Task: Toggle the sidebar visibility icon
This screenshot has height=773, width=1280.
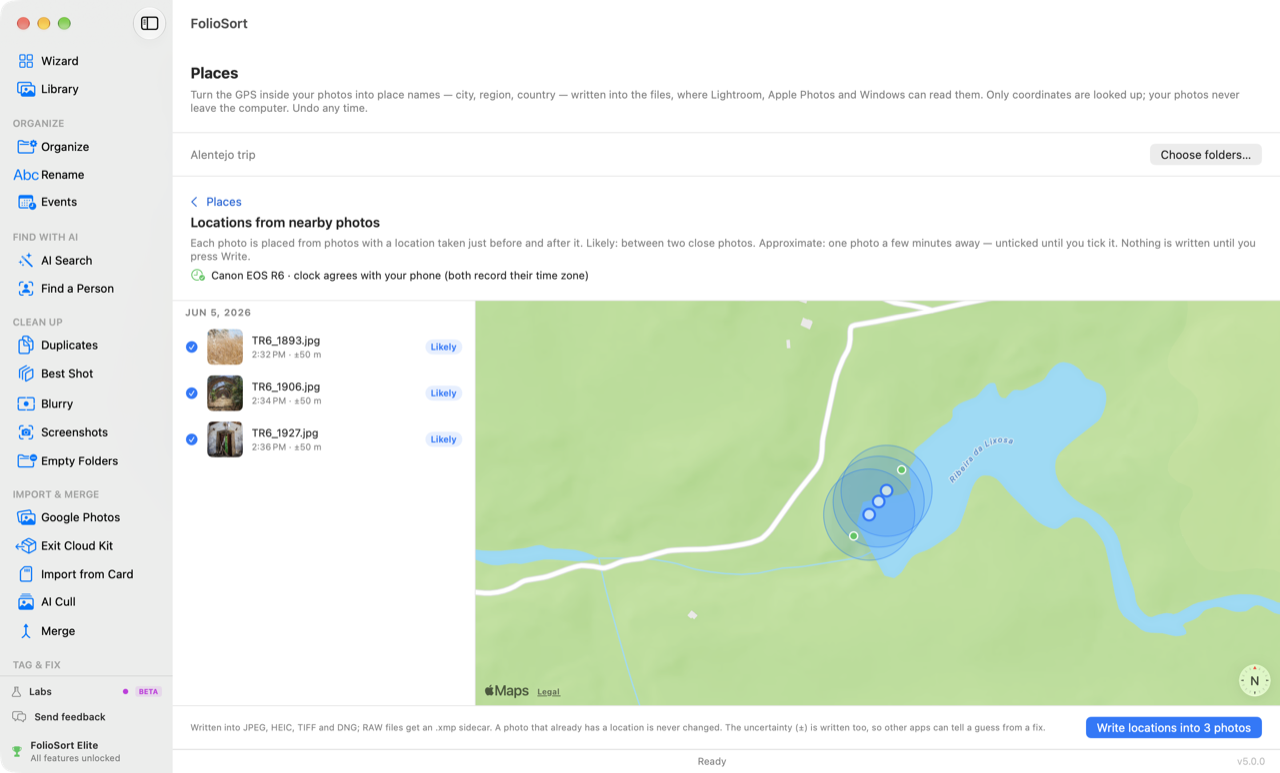Action: coord(149,23)
